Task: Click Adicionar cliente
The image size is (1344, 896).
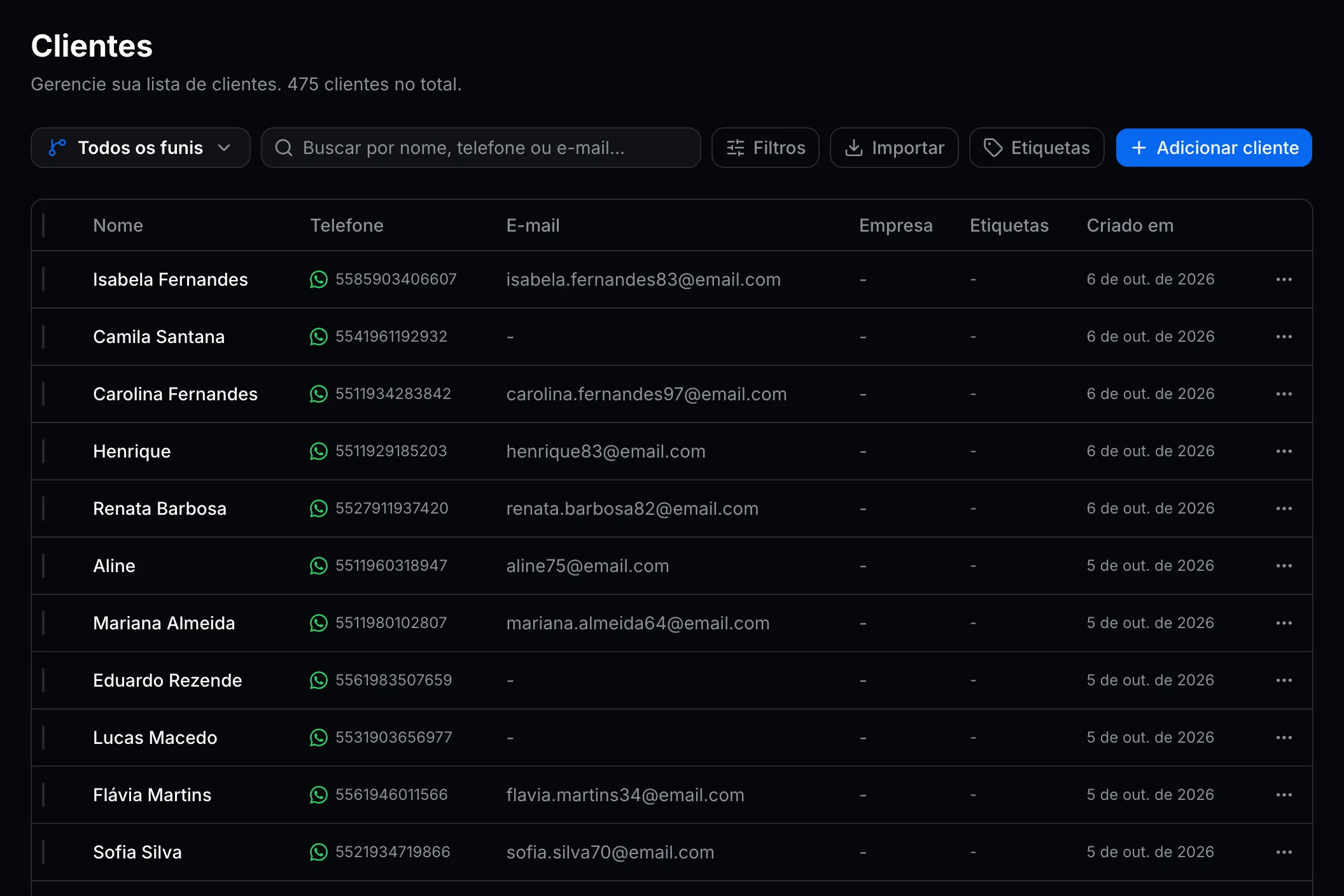Action: pos(1214,148)
